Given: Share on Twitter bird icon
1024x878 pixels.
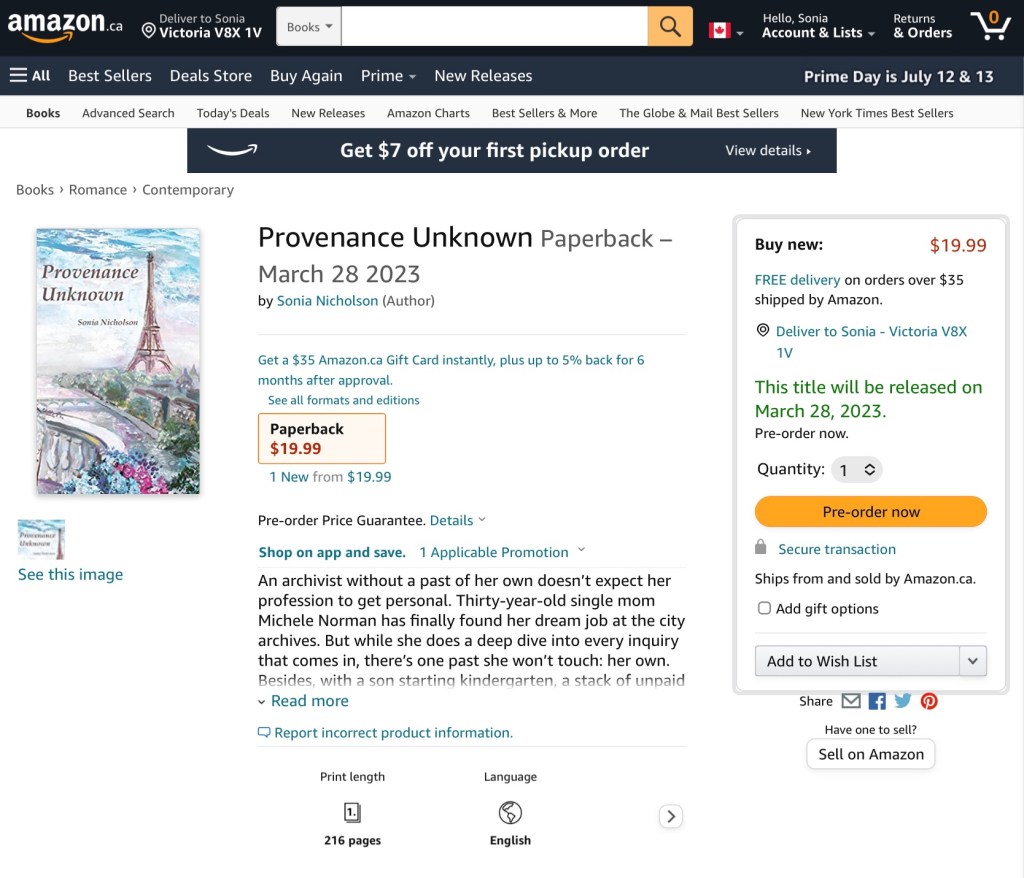Looking at the screenshot, I should (x=903, y=701).
